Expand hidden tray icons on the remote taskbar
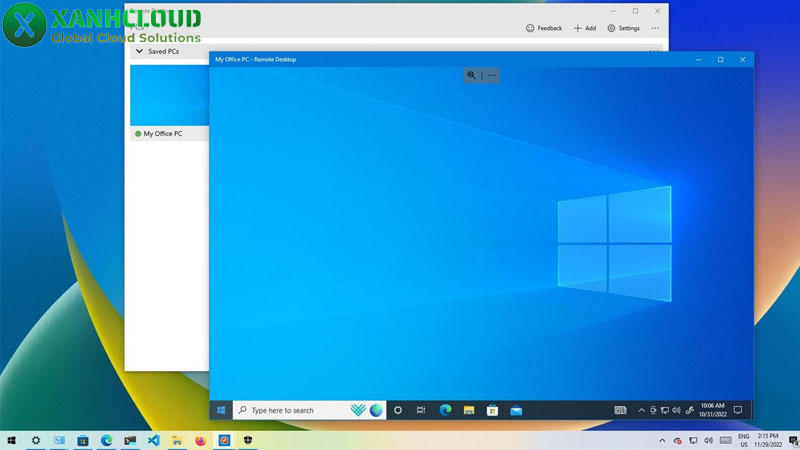The width and height of the screenshot is (800, 450). 641,410
